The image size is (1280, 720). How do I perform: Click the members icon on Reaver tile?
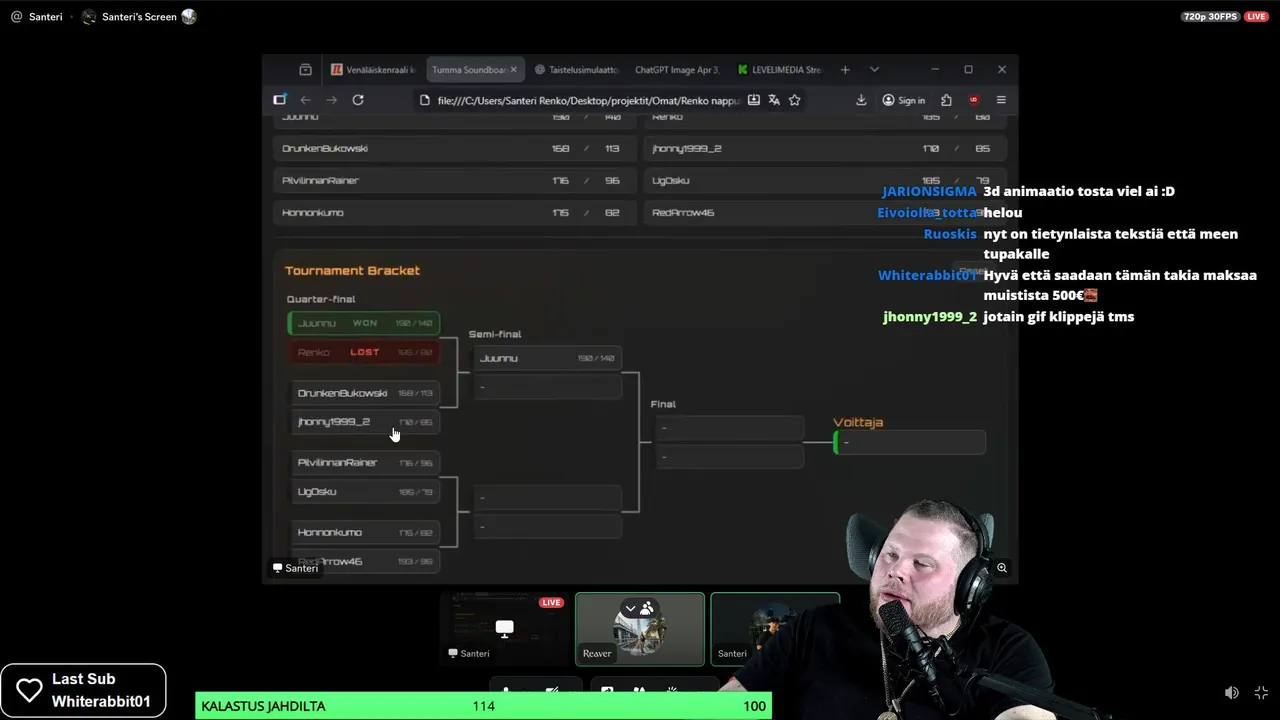pyautogui.click(x=647, y=608)
